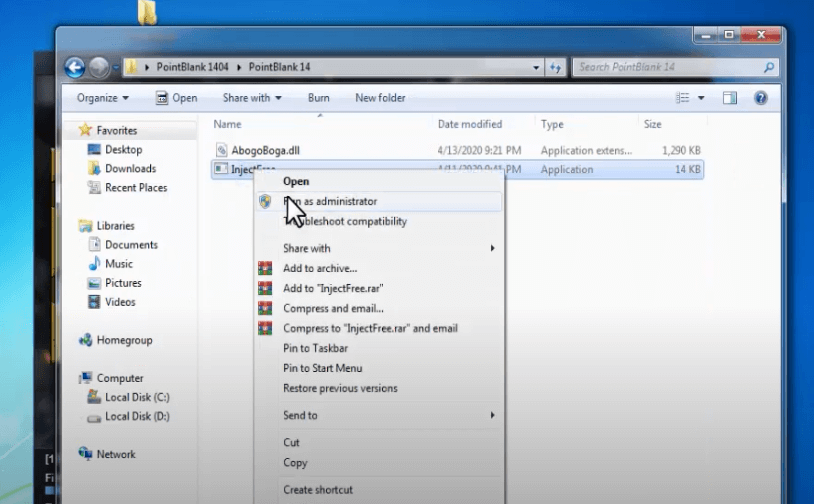Choose Add to "InjectFree.rar"
814x504 pixels.
pos(379,288)
